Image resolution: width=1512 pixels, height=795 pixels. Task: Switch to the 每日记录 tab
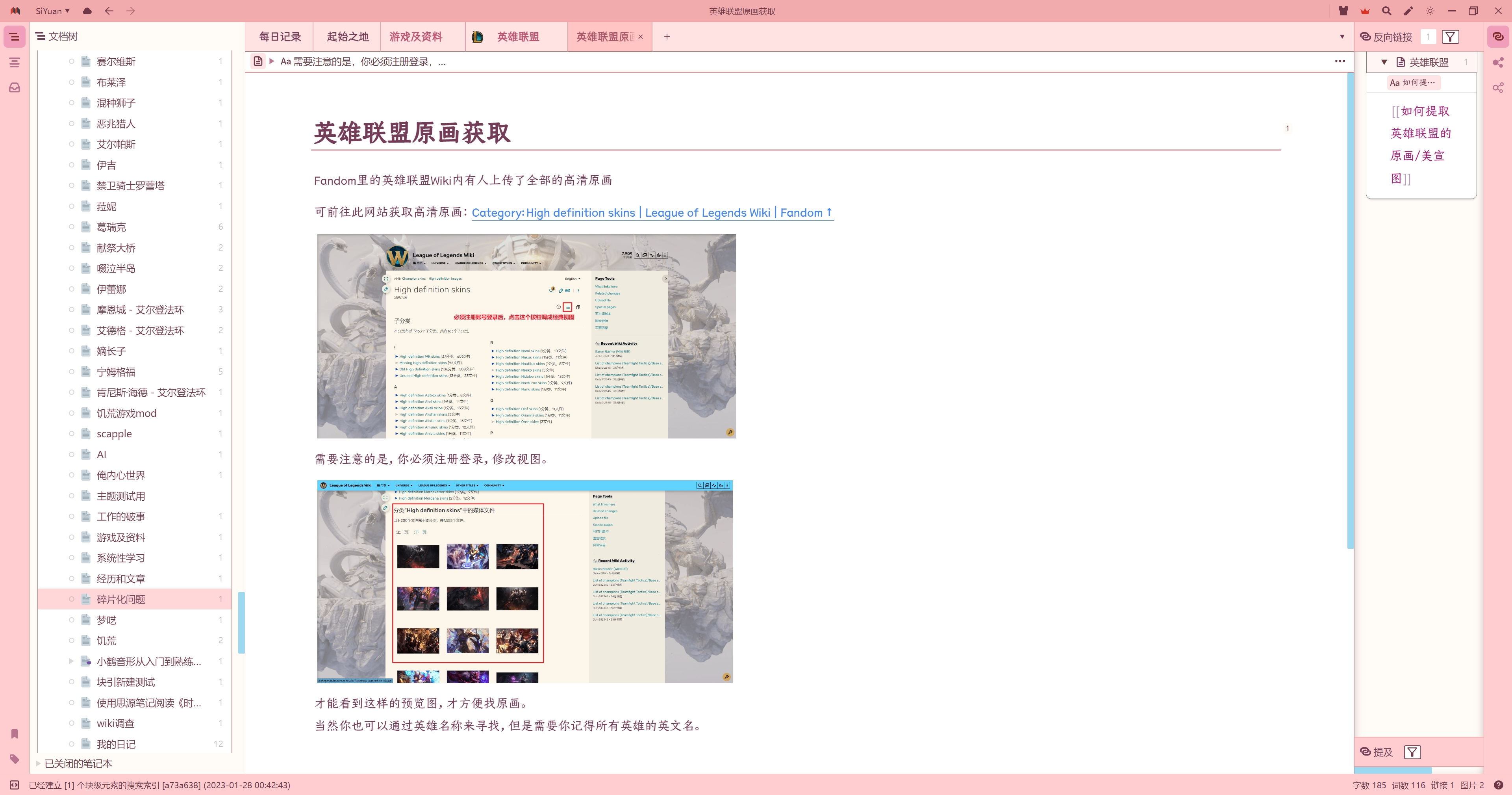click(x=280, y=36)
